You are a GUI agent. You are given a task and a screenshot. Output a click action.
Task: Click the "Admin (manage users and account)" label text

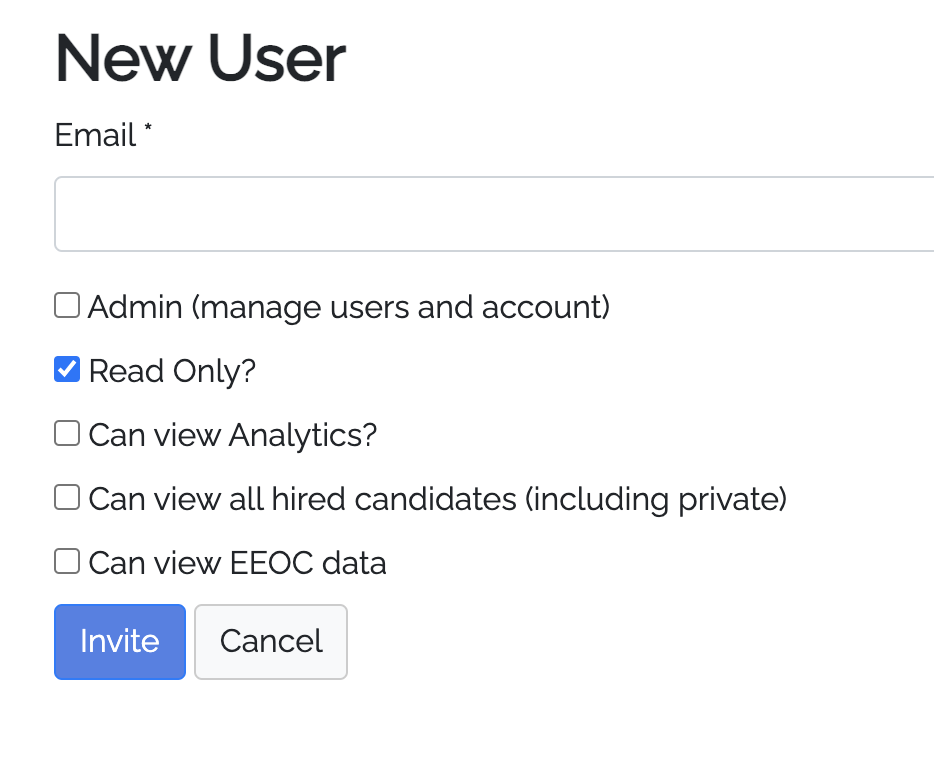[x=348, y=307]
